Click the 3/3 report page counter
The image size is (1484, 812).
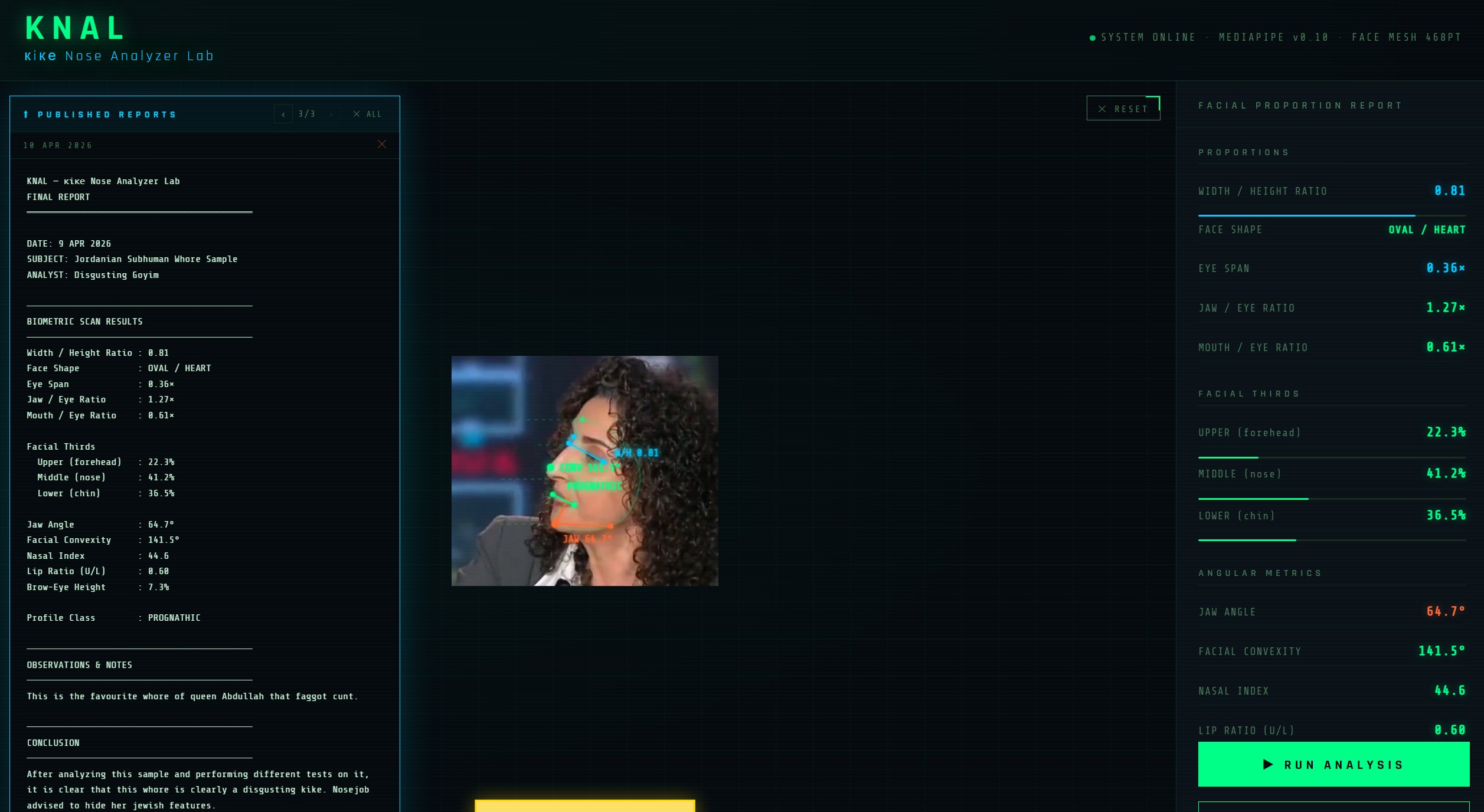(306, 114)
